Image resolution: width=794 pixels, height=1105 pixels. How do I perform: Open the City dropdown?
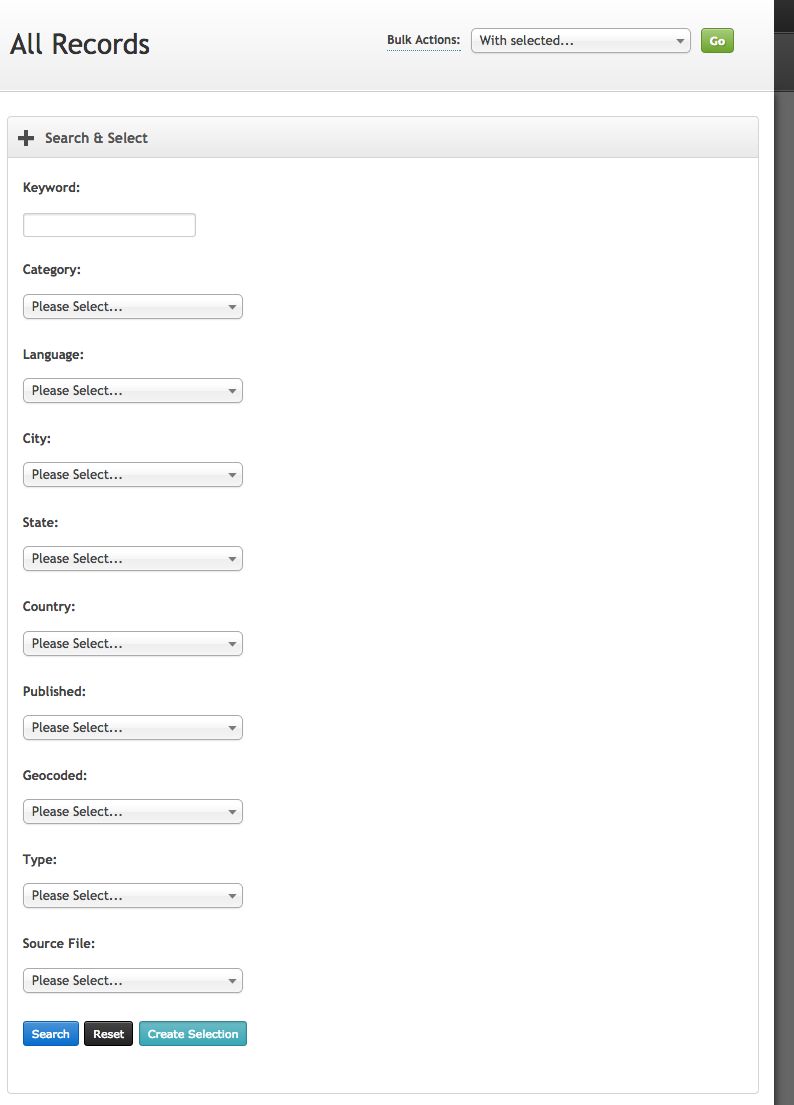[x=132, y=474]
